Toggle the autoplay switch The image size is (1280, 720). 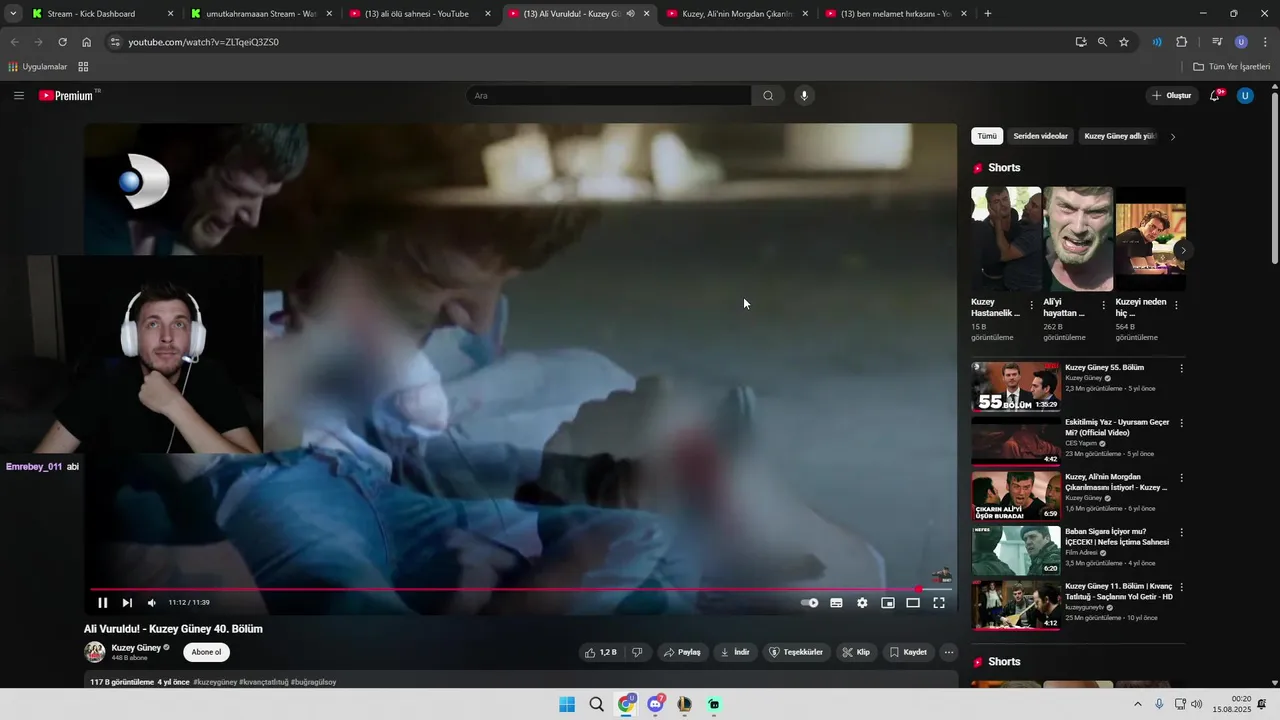coord(810,603)
